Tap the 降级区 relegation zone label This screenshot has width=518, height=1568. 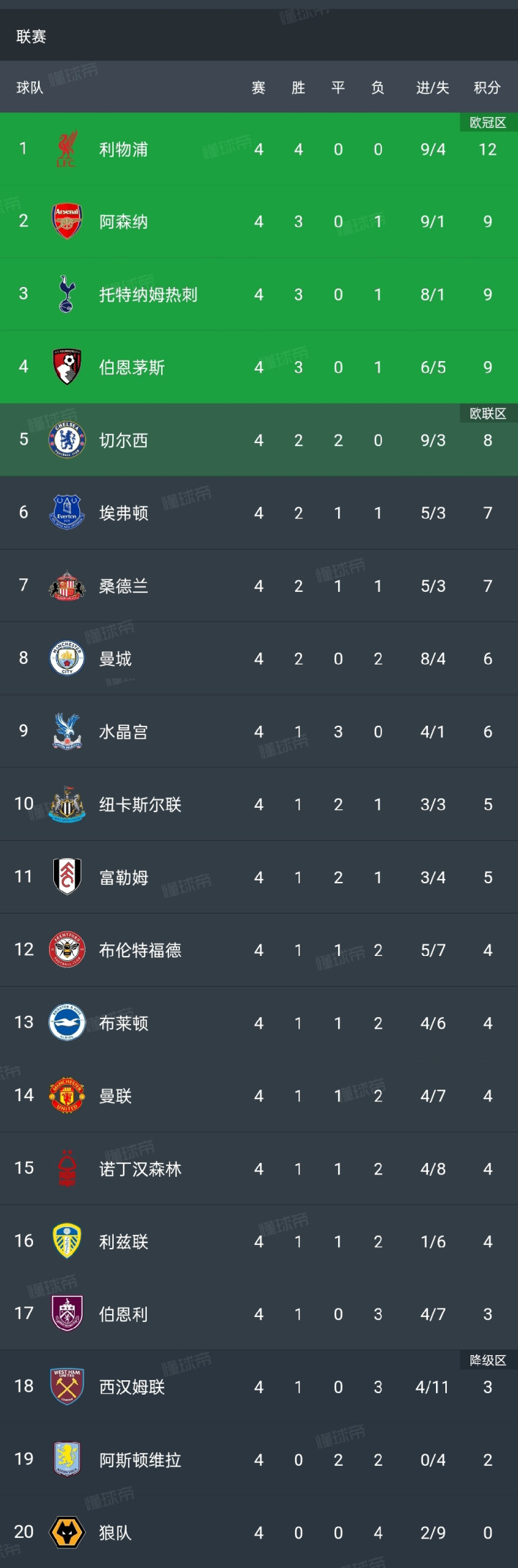[489, 1360]
